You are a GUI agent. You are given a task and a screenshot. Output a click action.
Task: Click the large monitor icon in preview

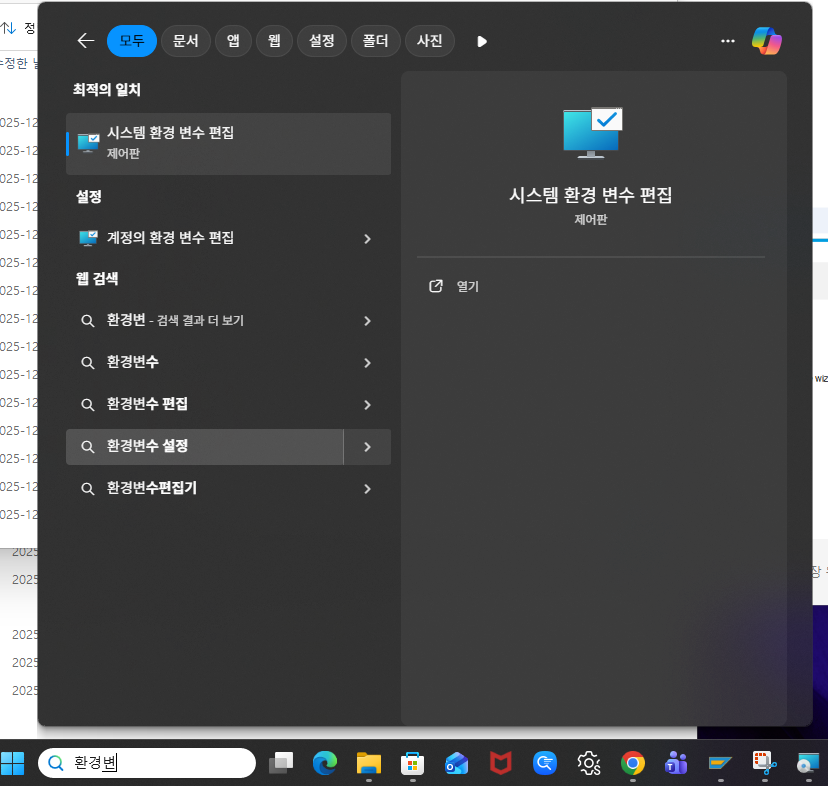click(x=592, y=133)
